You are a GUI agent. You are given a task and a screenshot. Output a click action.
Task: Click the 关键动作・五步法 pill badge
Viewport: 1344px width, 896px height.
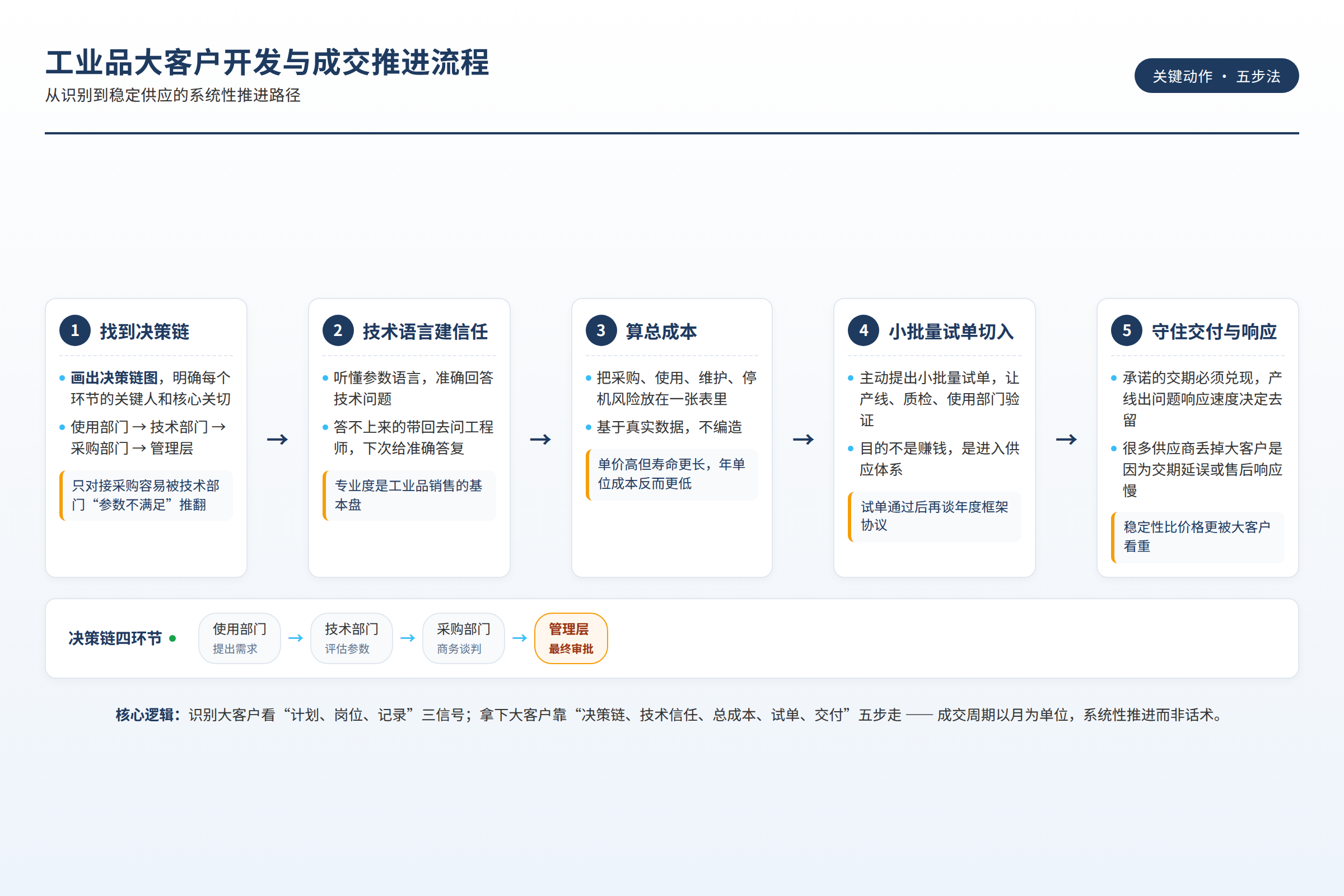tap(1216, 76)
